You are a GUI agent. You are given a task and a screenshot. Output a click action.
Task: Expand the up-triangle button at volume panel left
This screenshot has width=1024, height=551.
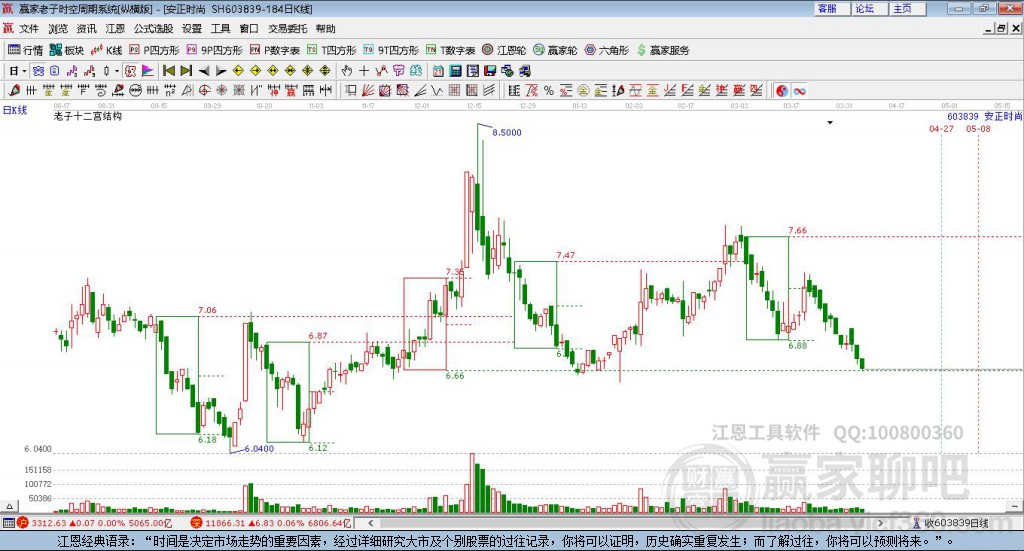tap(9, 506)
